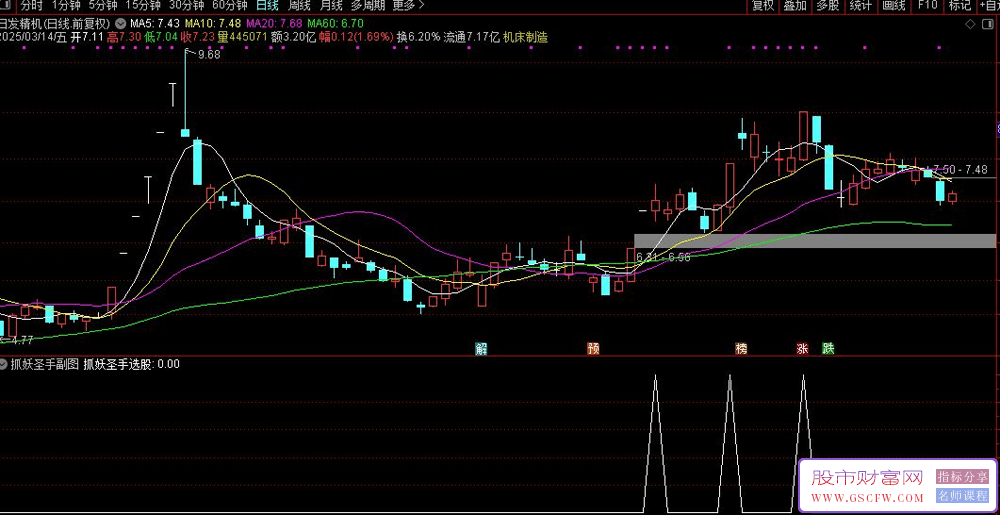Click the 画线 drawing button
This screenshot has width=1000, height=515.
point(893,6)
